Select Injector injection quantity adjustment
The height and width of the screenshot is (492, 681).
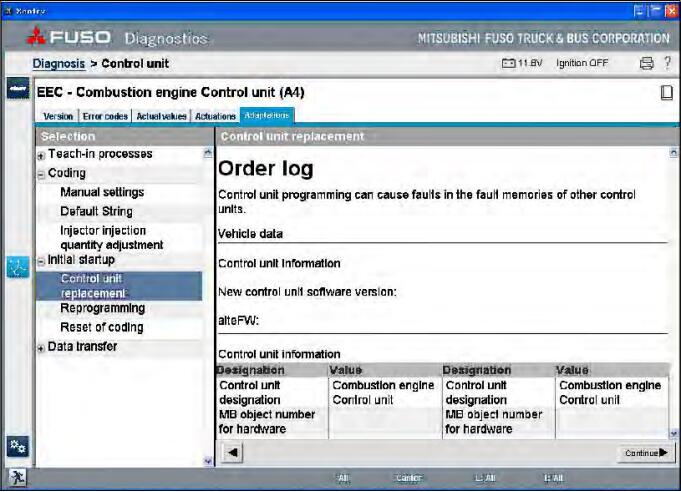pos(112,238)
